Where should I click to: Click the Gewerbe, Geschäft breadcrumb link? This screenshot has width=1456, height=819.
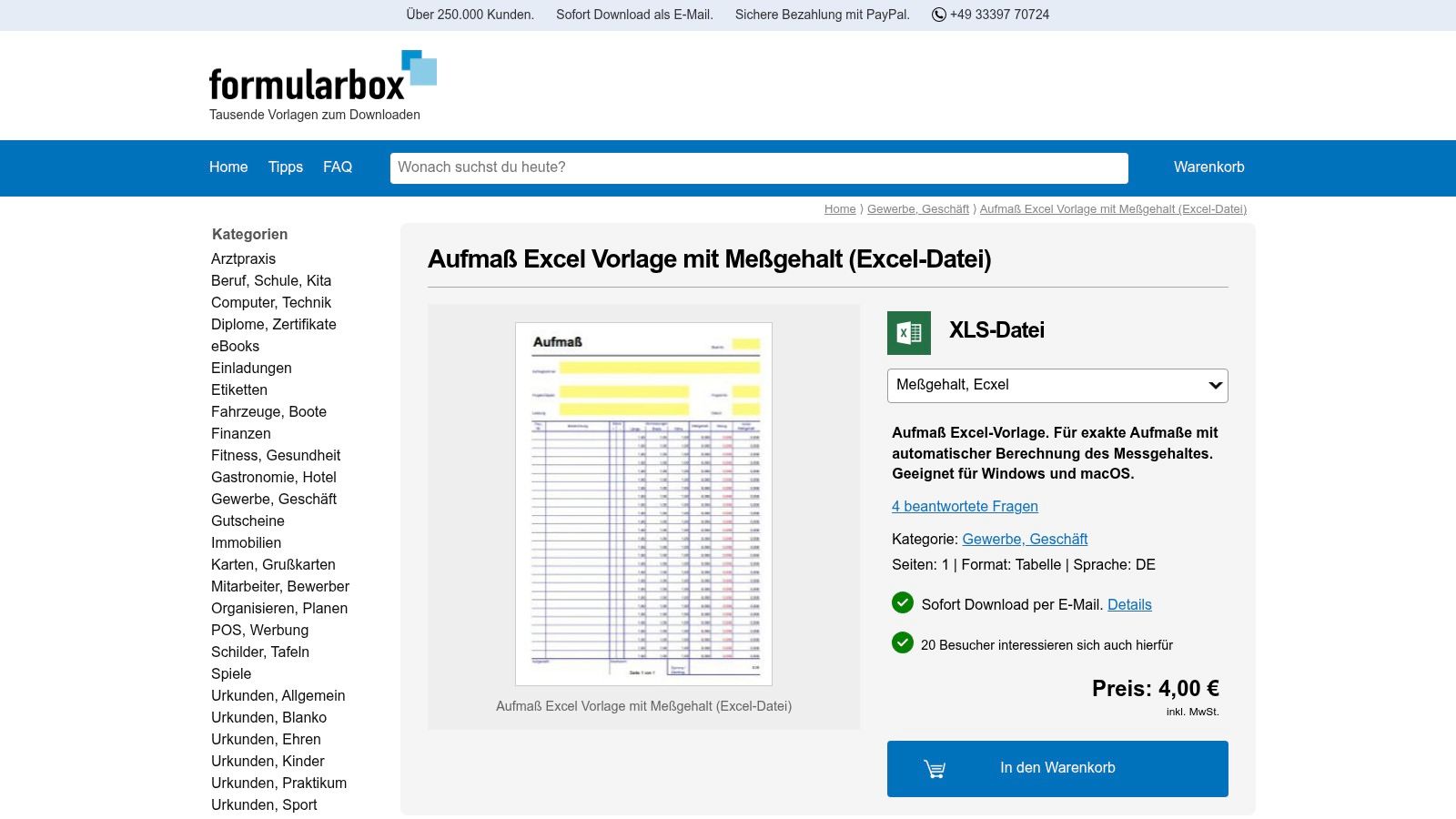[x=918, y=209]
